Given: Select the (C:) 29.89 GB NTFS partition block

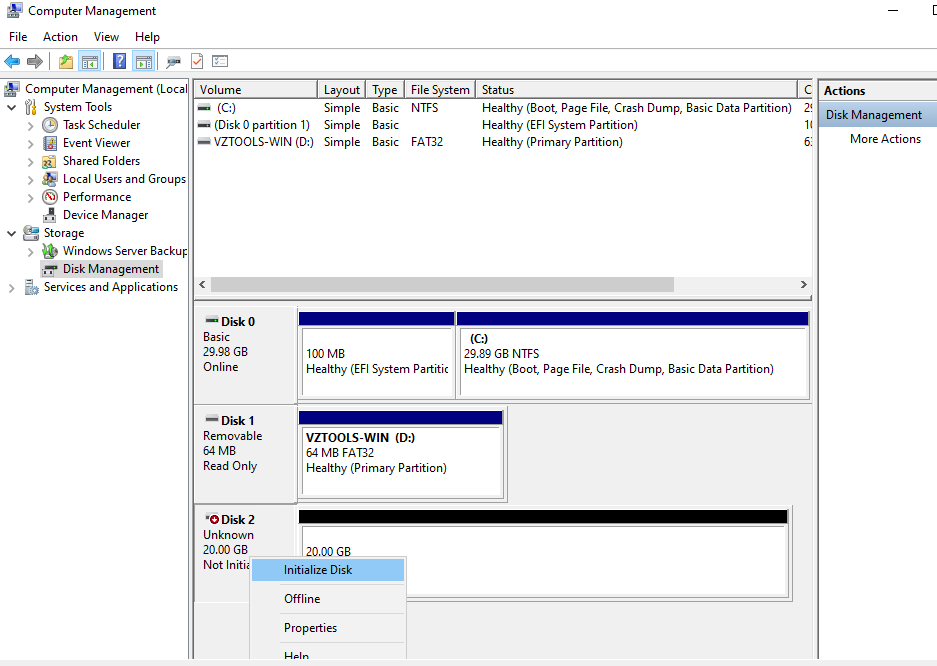Looking at the screenshot, I should tap(633, 355).
